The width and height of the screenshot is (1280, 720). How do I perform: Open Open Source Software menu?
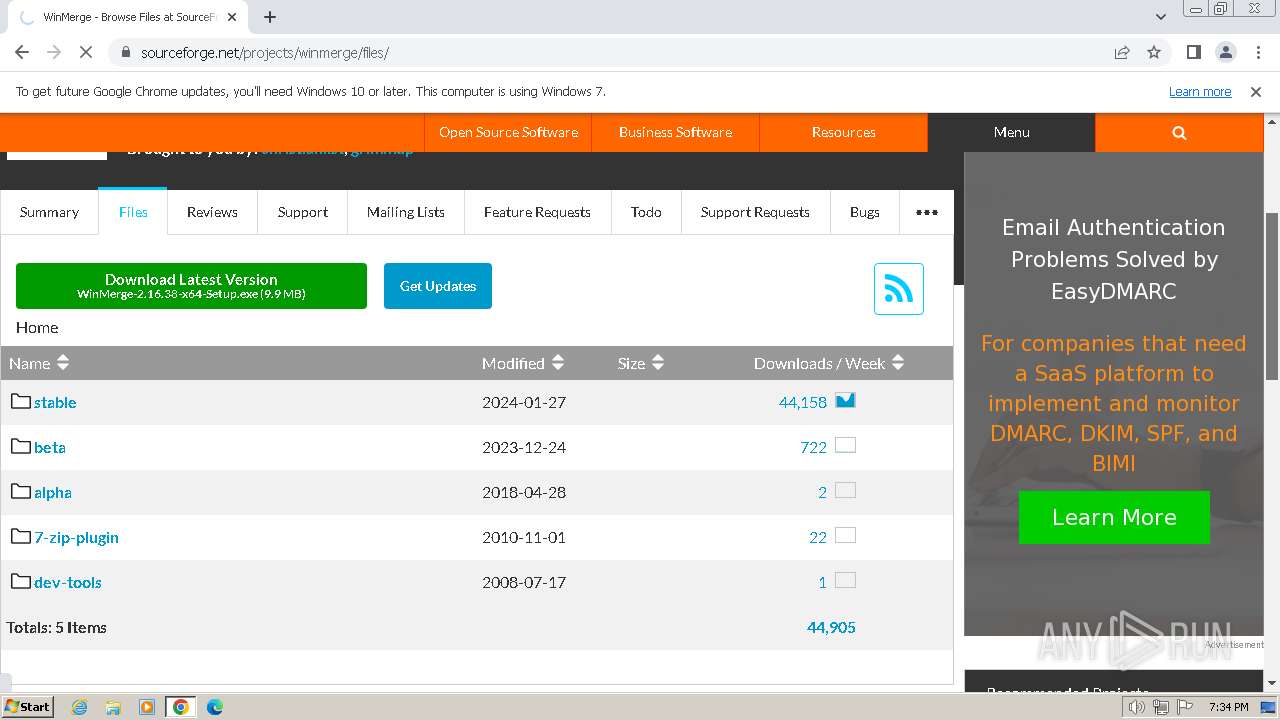(x=508, y=132)
